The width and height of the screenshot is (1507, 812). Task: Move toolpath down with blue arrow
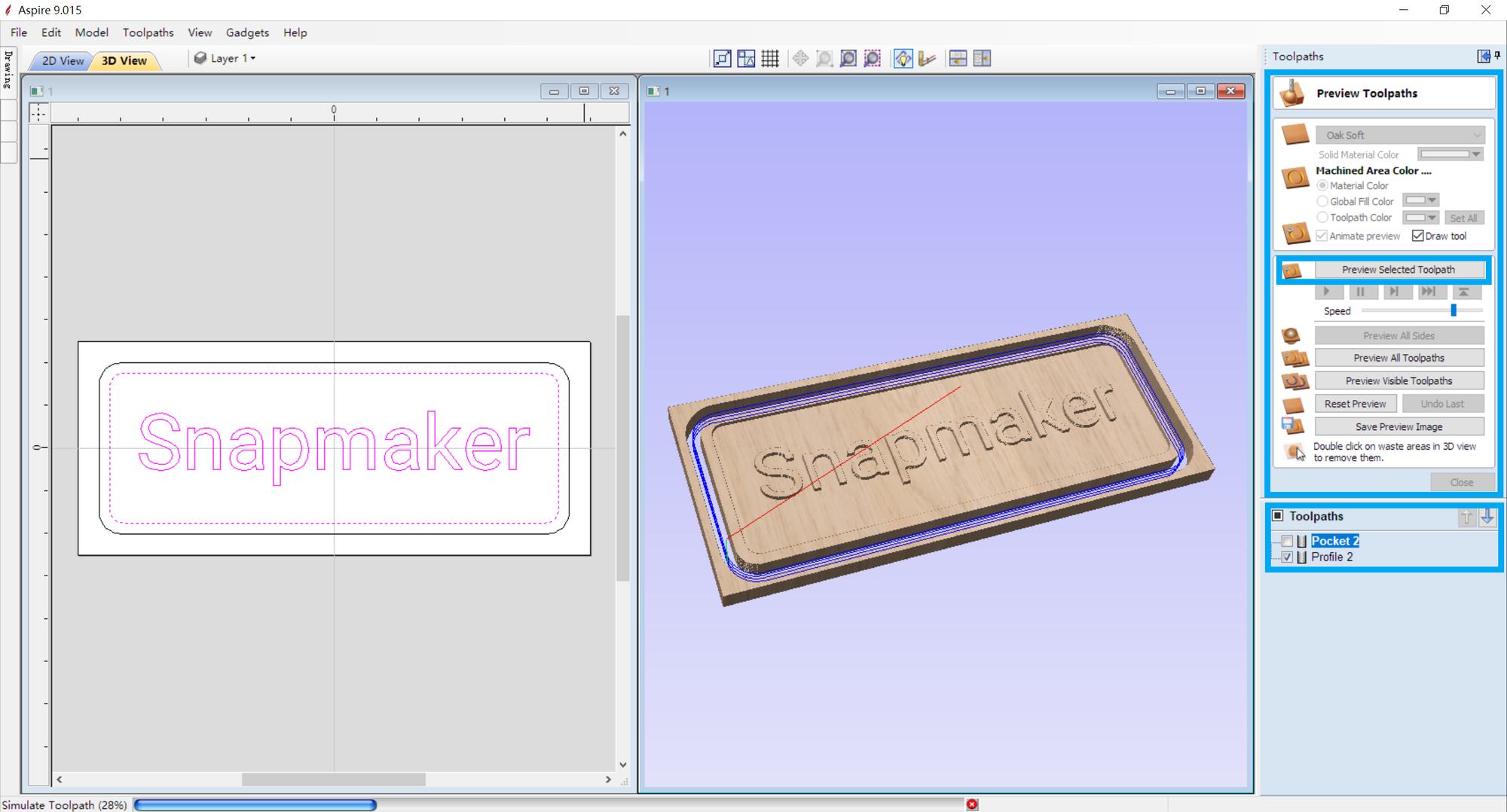click(x=1487, y=517)
